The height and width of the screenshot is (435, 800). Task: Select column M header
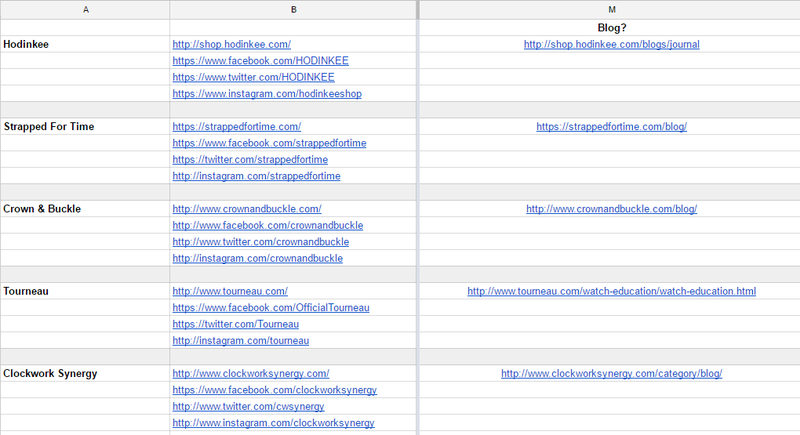pos(611,10)
